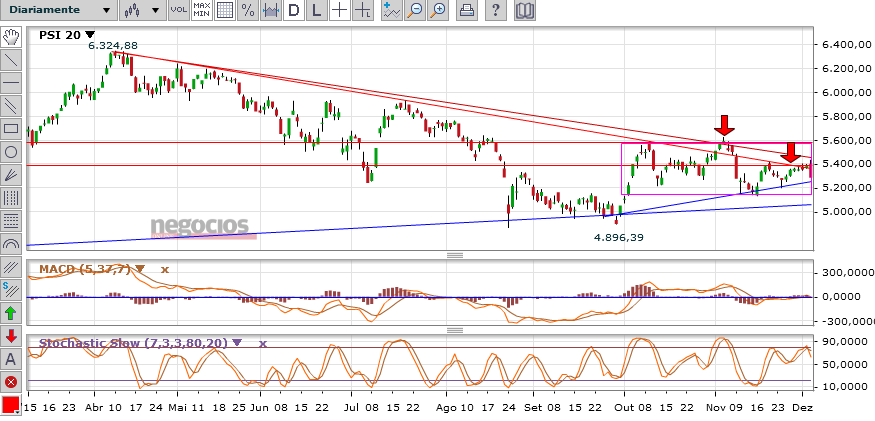Toggle the MAX MIN labels button
875x421 pixels.
tap(201, 9)
